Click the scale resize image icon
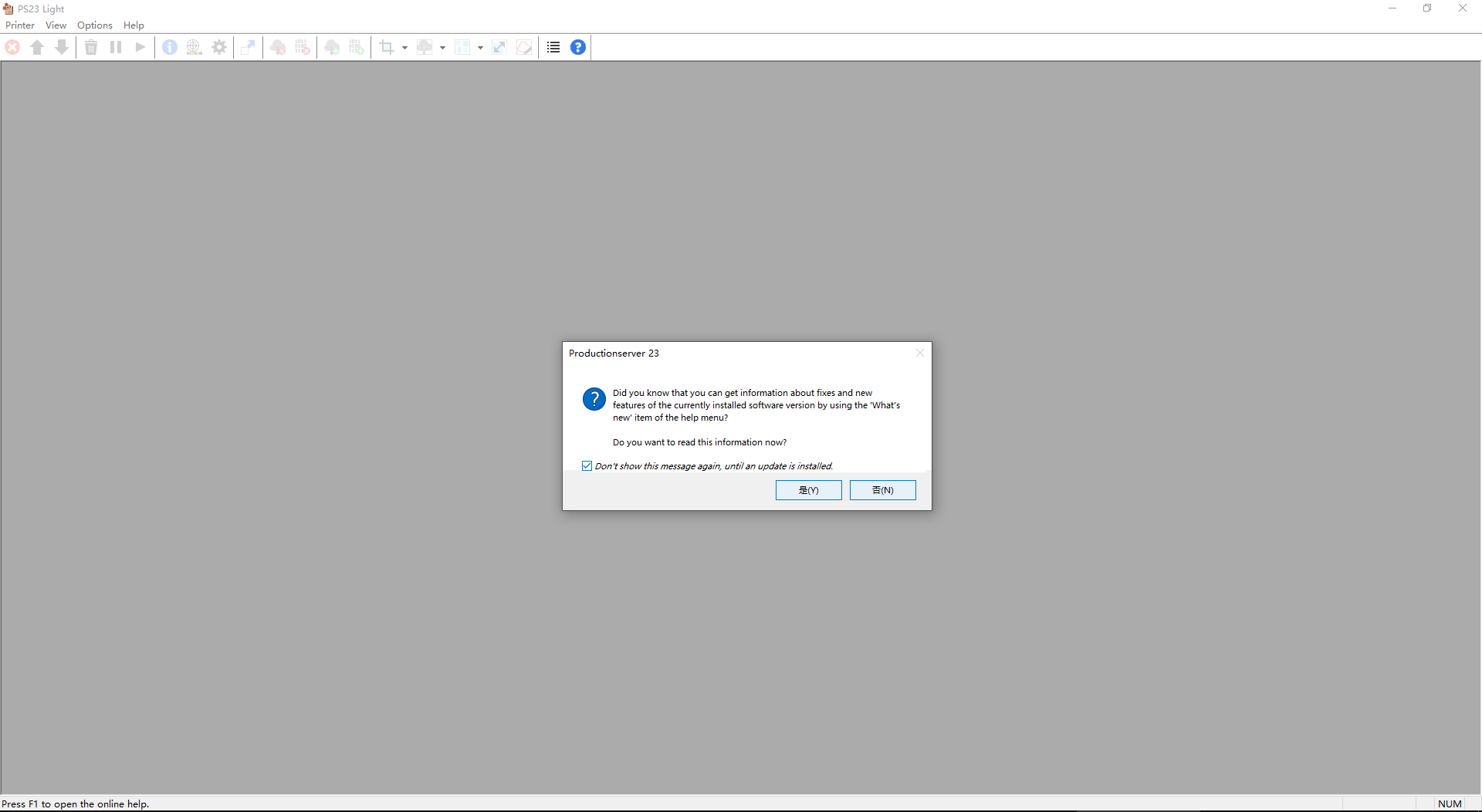This screenshot has height=812, width=1482. [499, 47]
